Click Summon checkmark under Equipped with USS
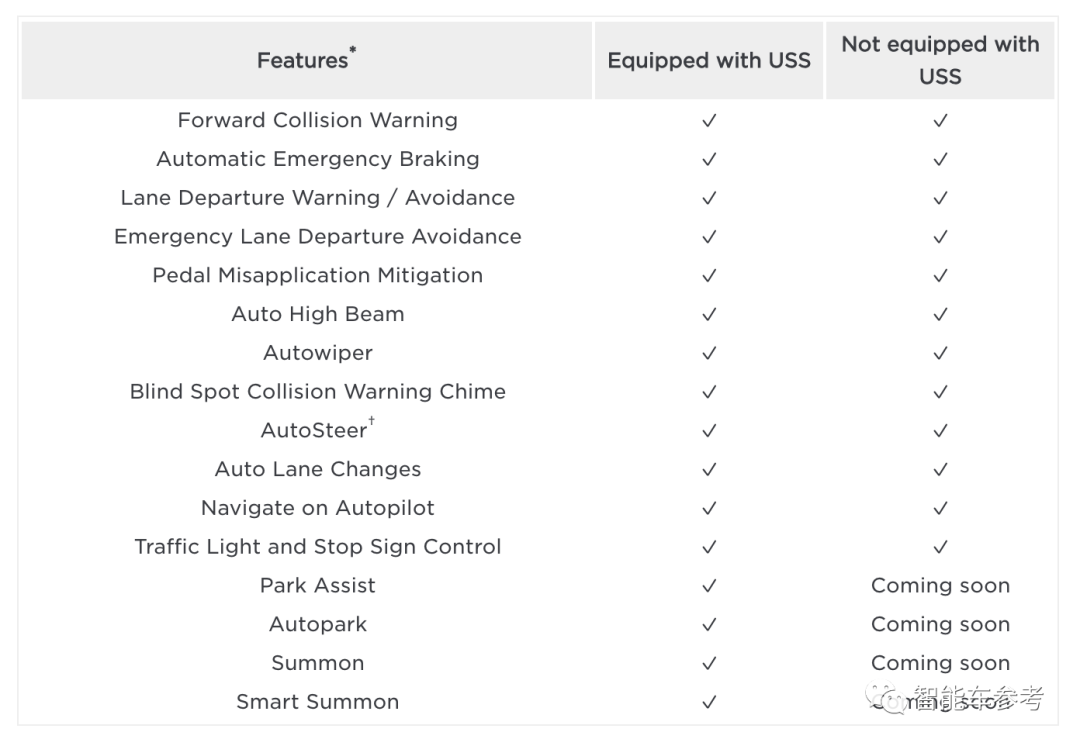This screenshot has height=746, width=1080. (x=709, y=663)
